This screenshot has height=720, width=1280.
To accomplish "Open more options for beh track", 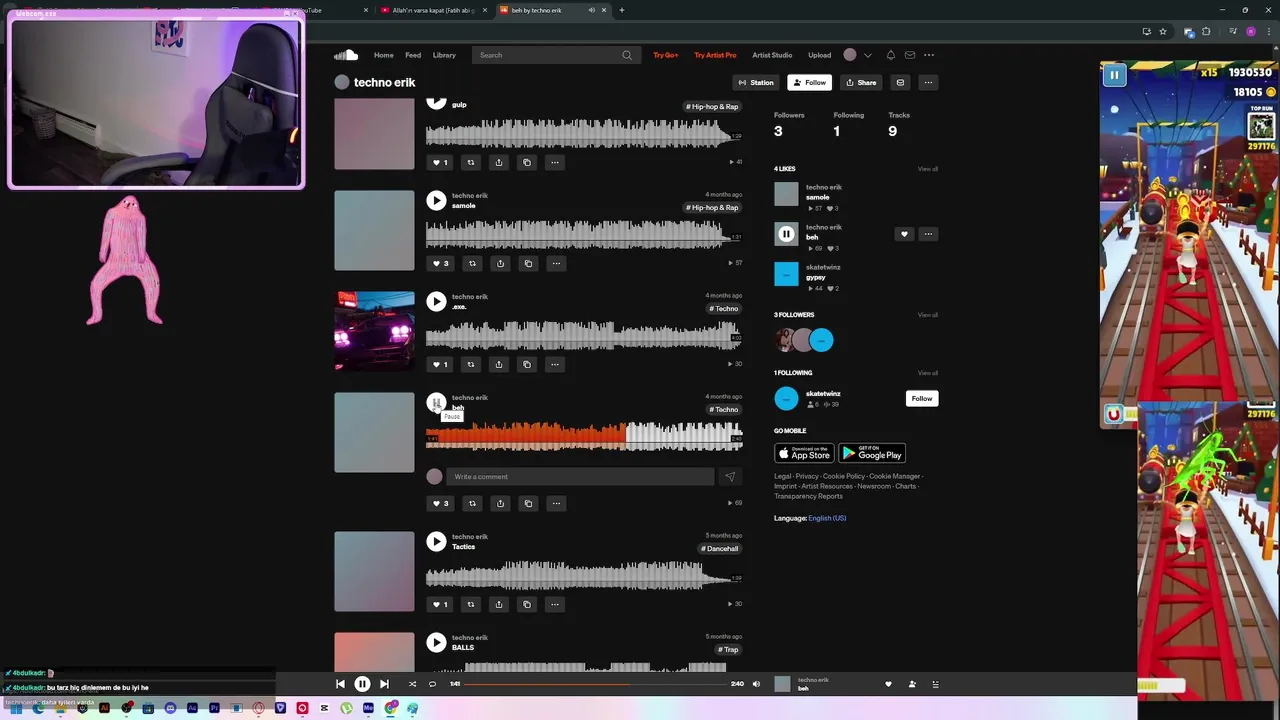I will (x=556, y=503).
